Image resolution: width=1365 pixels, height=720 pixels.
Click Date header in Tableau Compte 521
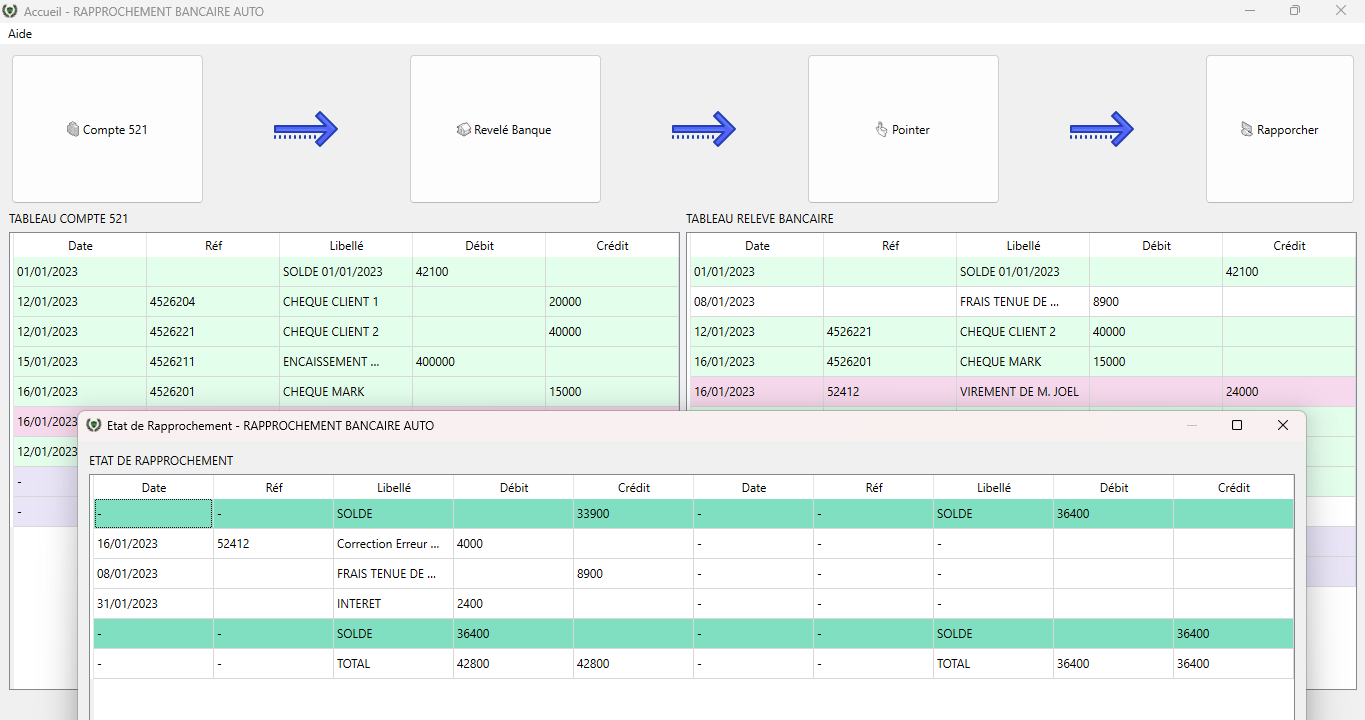[80, 245]
